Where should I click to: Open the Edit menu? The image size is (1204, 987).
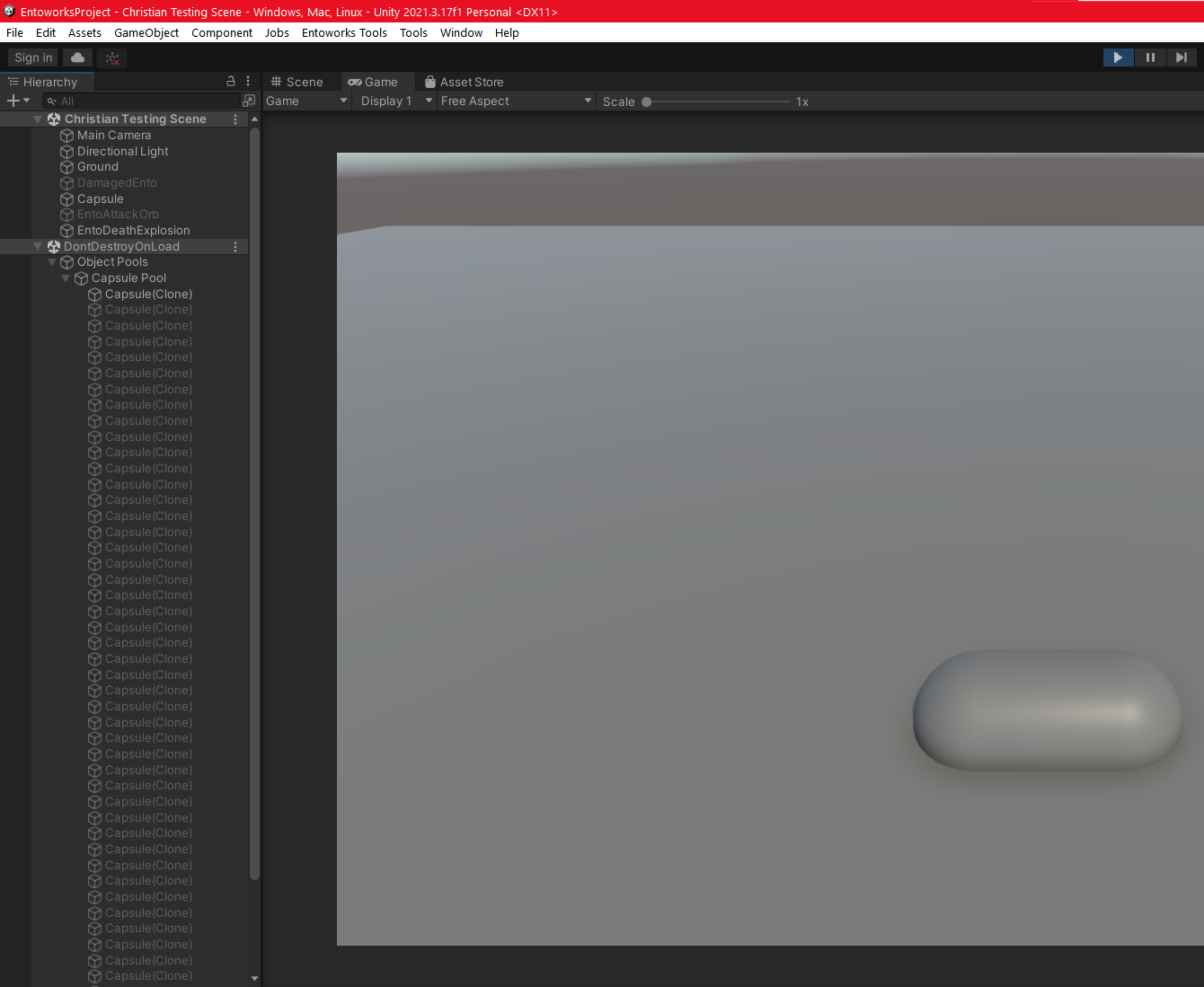coord(46,32)
